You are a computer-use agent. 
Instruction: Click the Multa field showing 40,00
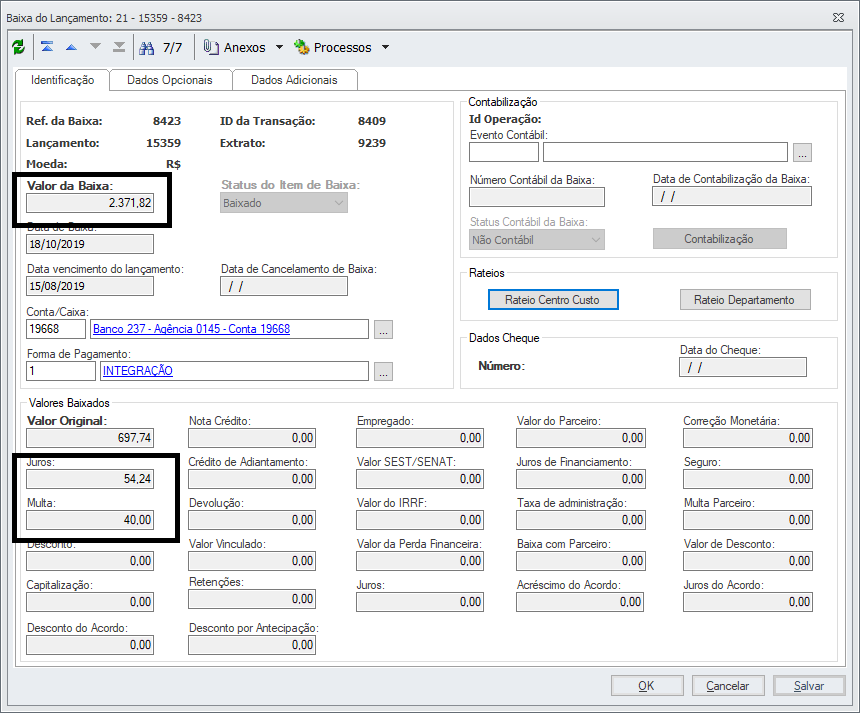coord(90,520)
